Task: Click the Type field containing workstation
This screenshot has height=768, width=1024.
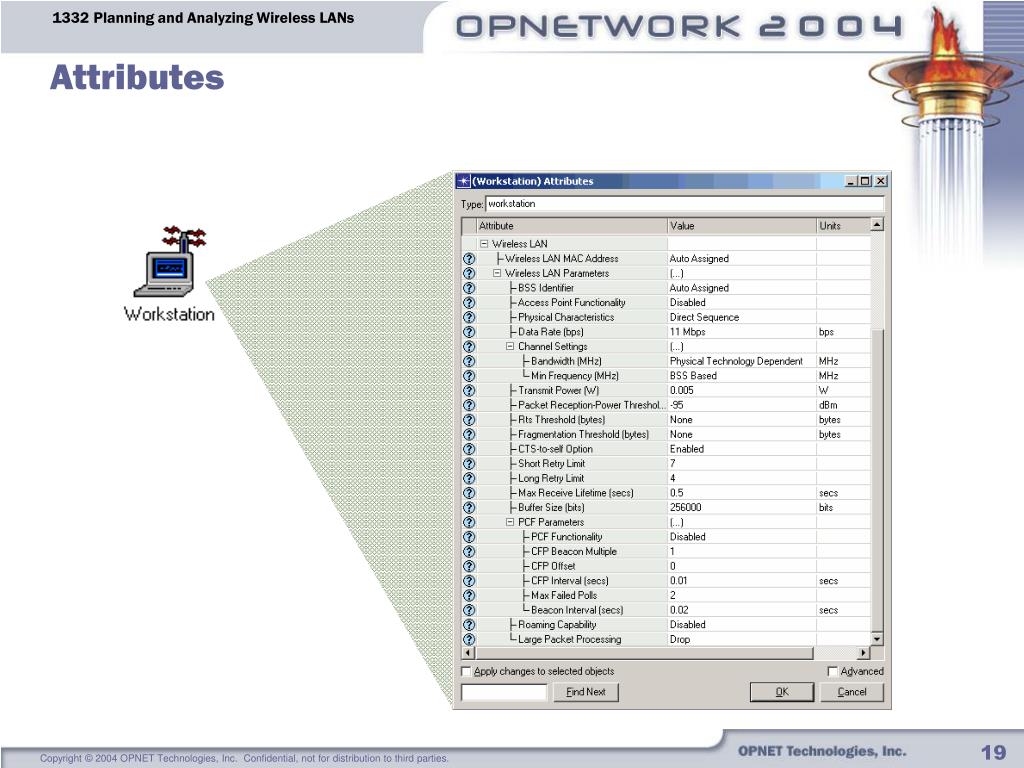Action: click(x=684, y=204)
